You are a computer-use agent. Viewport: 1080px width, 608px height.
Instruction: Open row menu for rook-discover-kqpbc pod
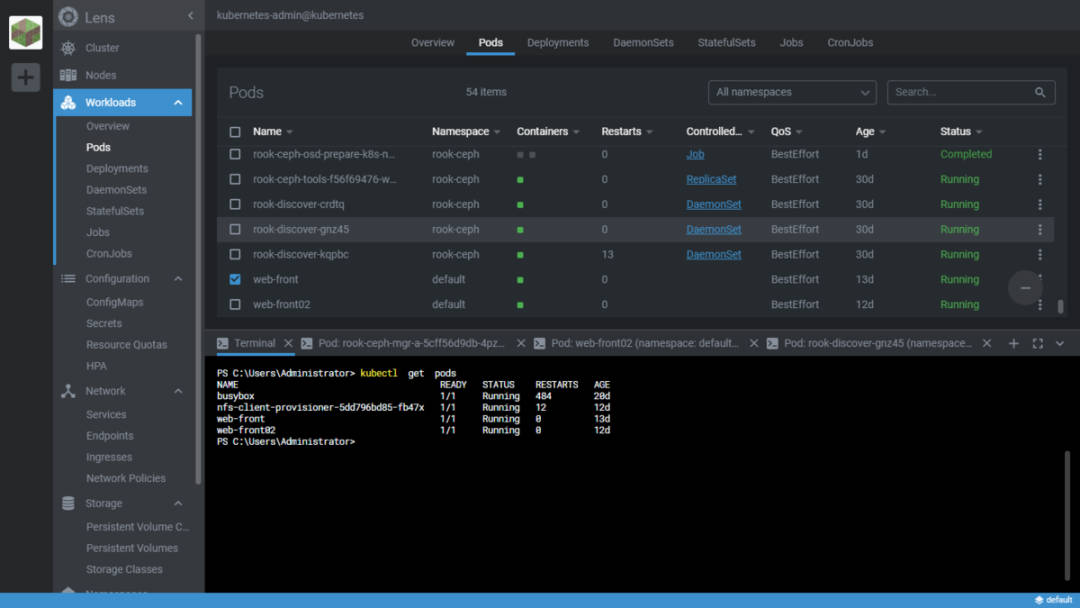coord(1040,255)
